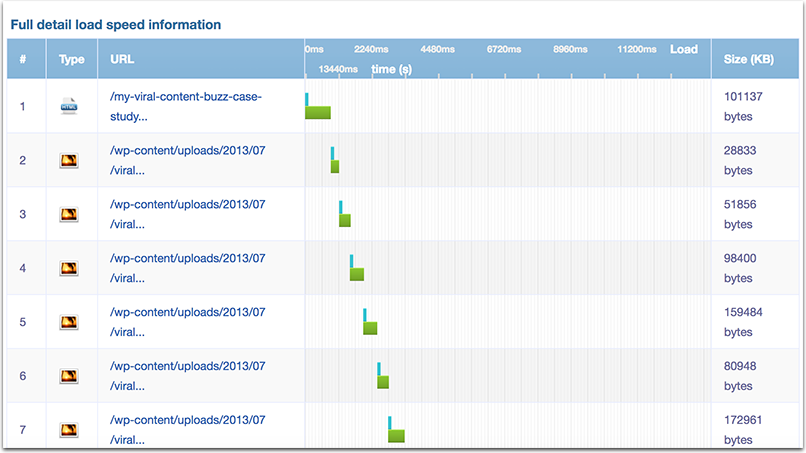This screenshot has height=453, width=806.
Task: Click the 'Size (KB)' column header
Action: click(748, 59)
